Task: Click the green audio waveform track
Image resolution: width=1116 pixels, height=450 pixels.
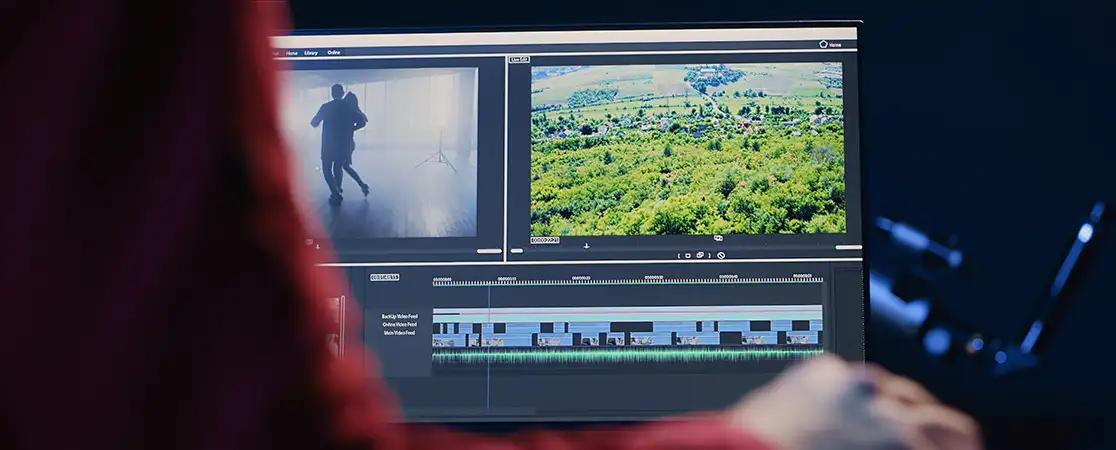Action: coord(627,354)
